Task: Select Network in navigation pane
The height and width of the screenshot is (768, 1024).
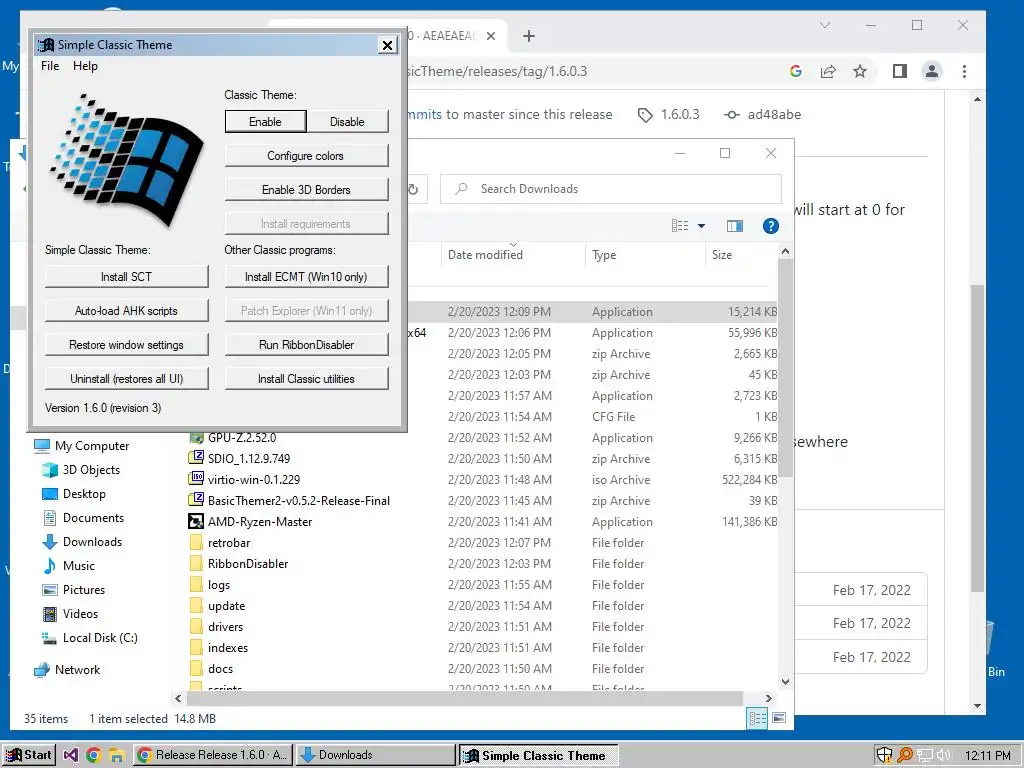Action: 77,669
